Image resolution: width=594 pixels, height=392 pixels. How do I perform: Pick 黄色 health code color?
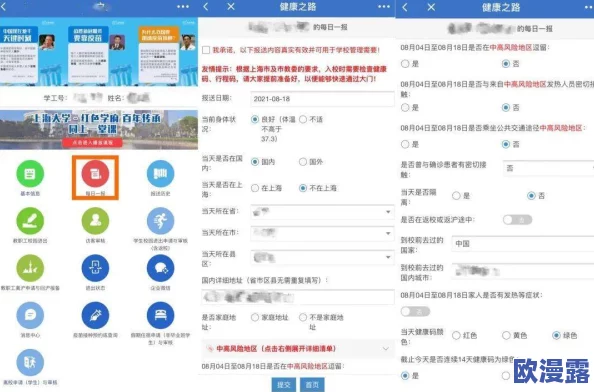[506, 336]
